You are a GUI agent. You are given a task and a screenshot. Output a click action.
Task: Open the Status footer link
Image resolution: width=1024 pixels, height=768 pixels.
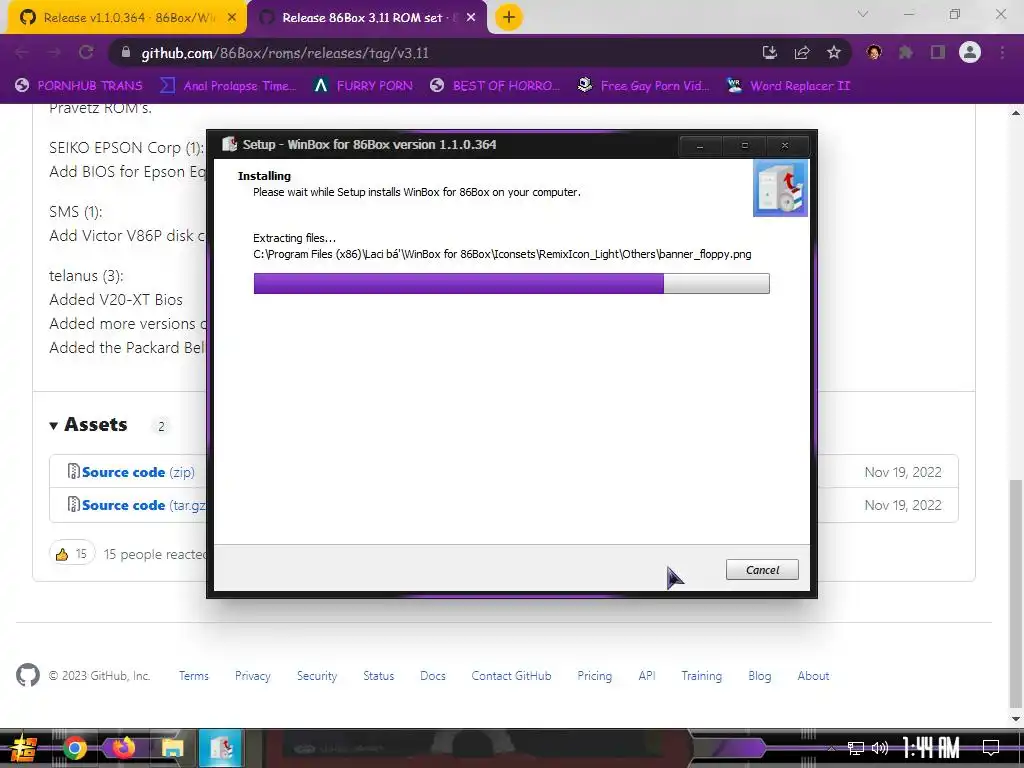pyautogui.click(x=379, y=676)
